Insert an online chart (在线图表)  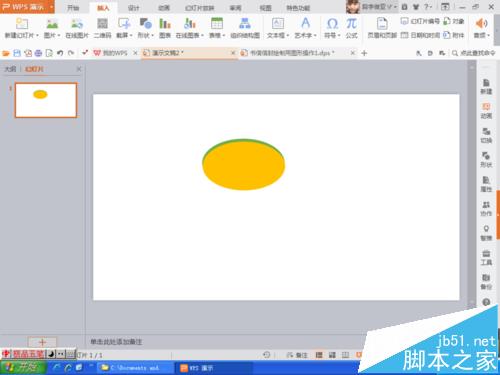coord(189,28)
